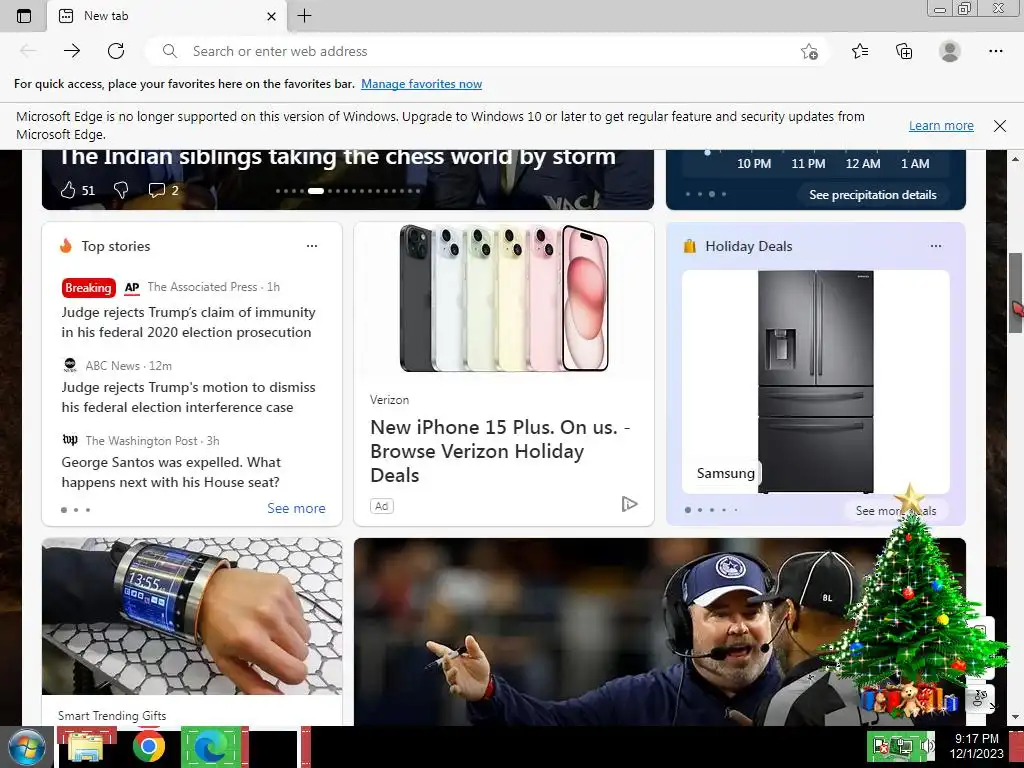Click scrollbar down arrow

(x=1016, y=717)
